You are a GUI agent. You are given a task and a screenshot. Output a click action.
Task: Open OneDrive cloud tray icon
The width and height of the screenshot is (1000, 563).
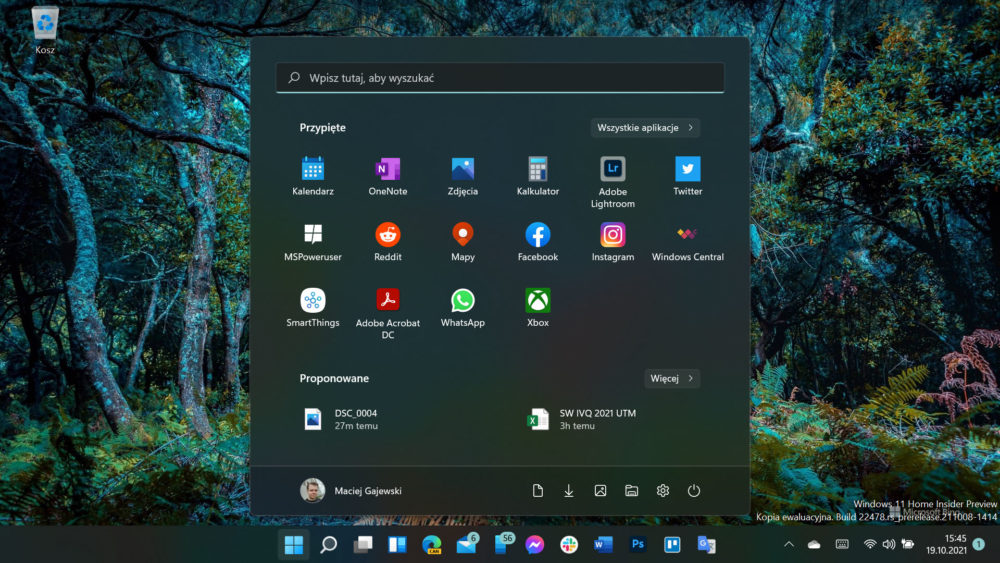pos(814,545)
